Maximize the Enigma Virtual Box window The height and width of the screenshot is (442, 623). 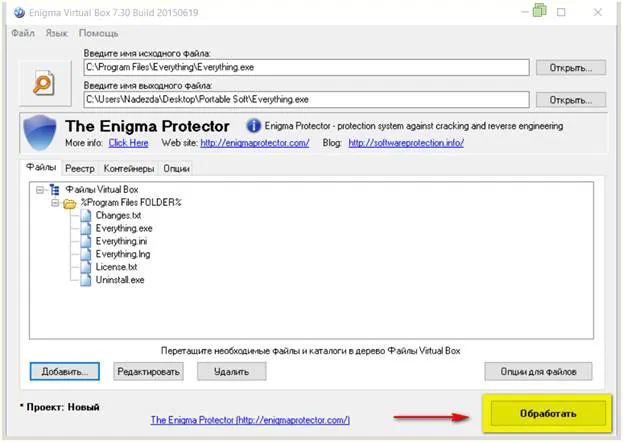[x=561, y=12]
